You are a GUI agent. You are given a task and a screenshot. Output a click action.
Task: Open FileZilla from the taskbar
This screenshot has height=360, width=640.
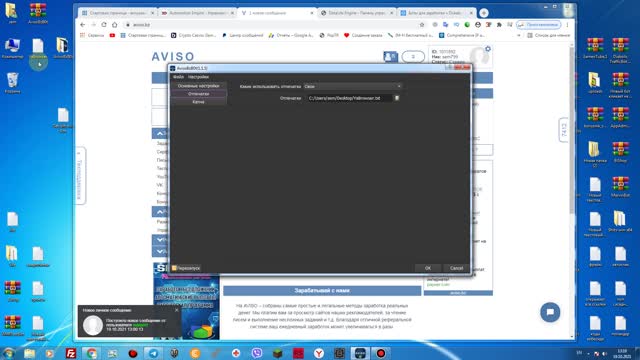(x=71, y=353)
